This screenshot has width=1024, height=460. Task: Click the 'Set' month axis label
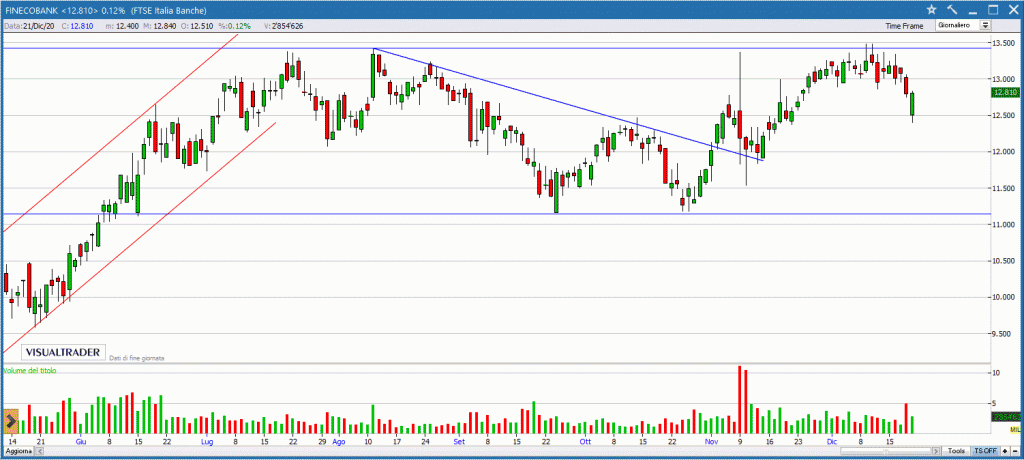point(459,442)
